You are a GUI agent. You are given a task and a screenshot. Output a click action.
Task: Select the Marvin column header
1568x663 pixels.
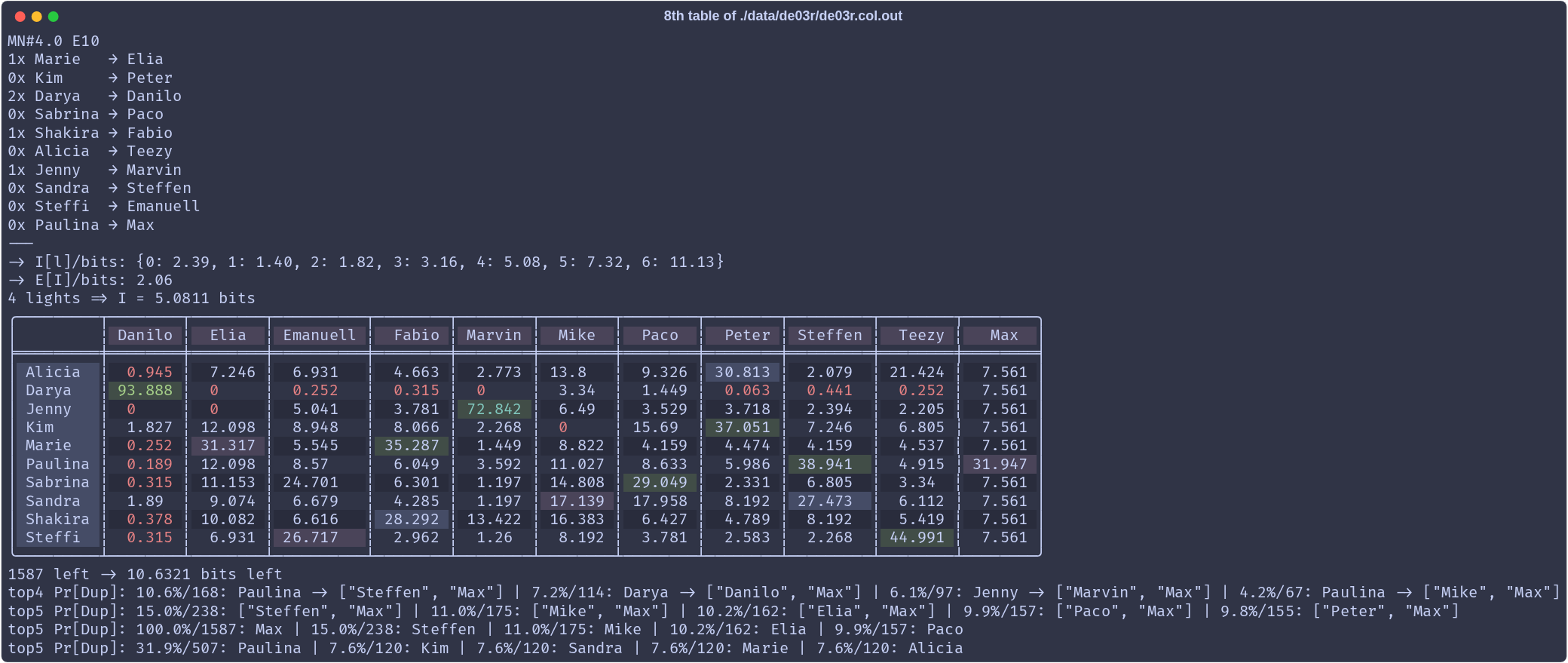pyautogui.click(x=494, y=336)
